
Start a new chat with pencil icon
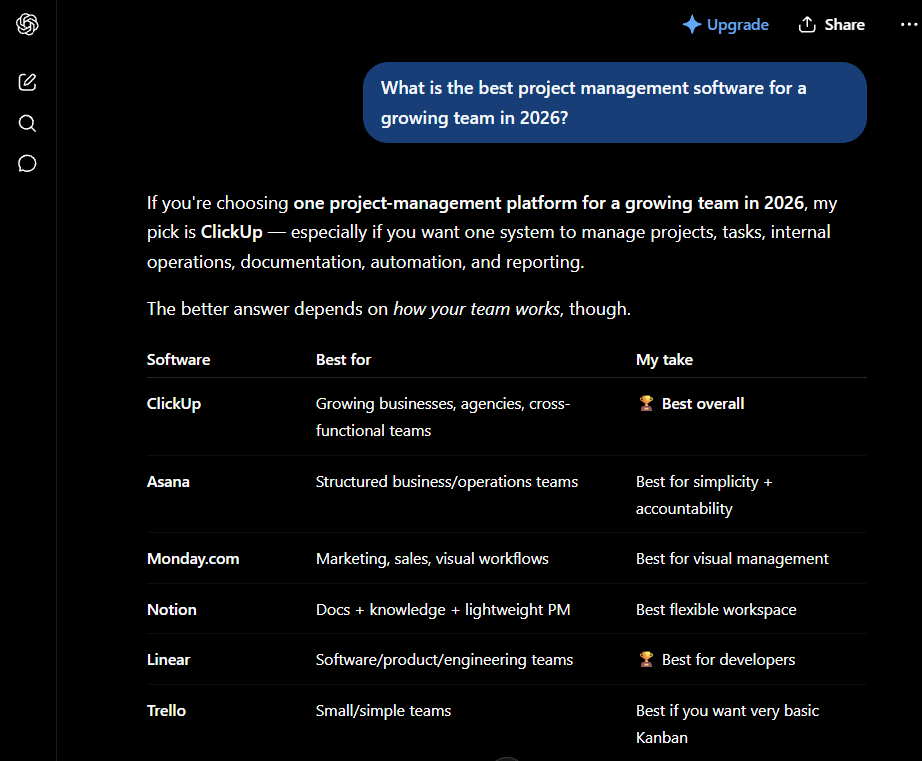click(27, 82)
